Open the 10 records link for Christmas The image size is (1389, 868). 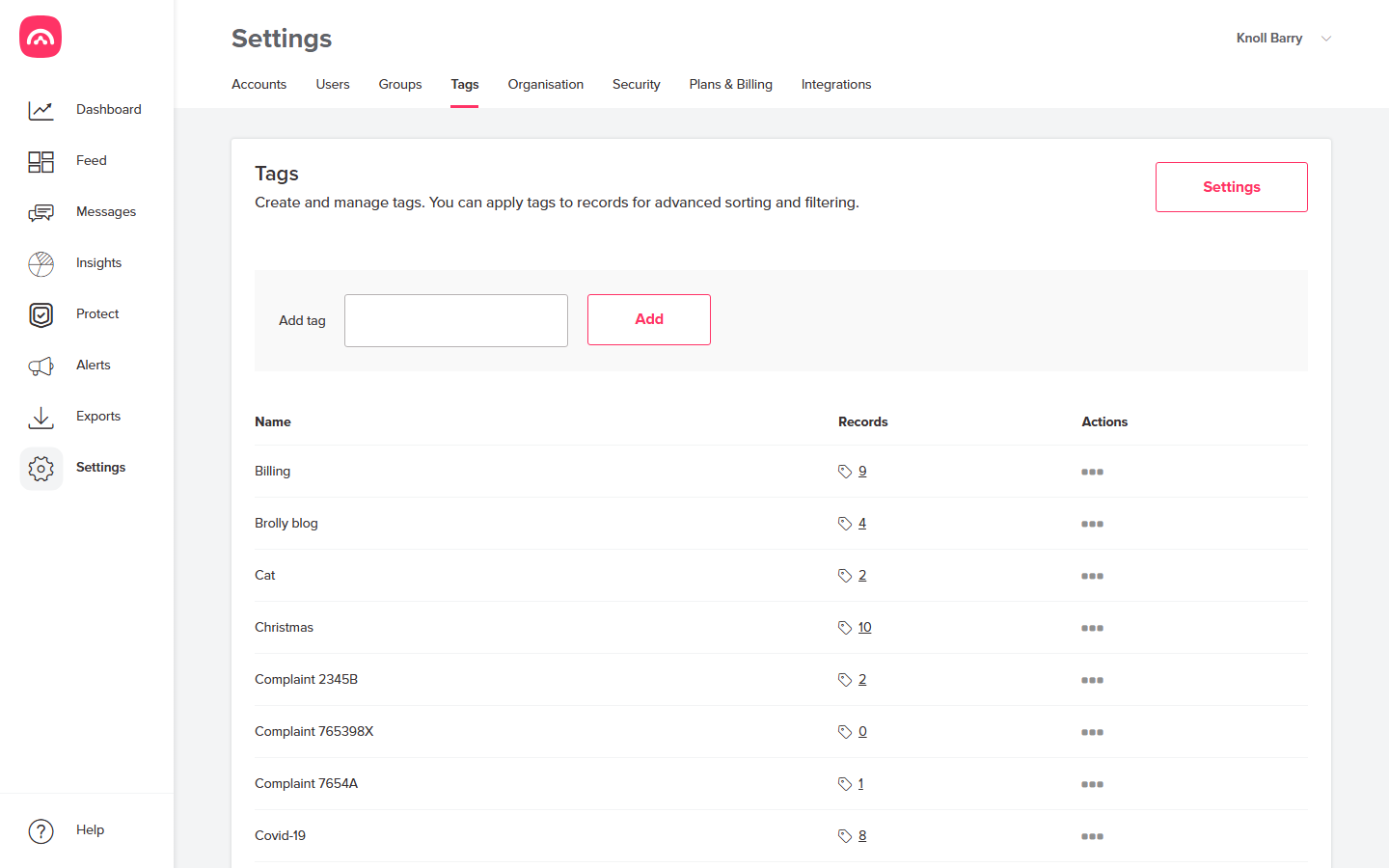coord(865,627)
